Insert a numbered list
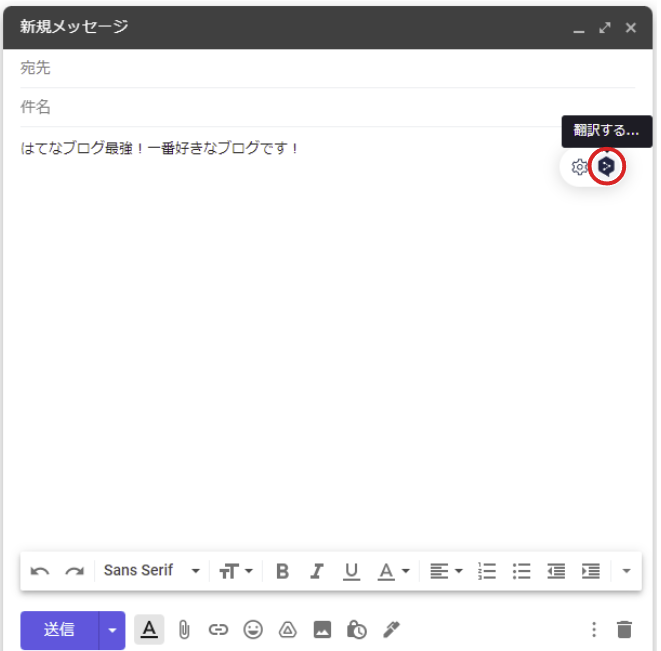This screenshot has height=651, width=661. 487,571
